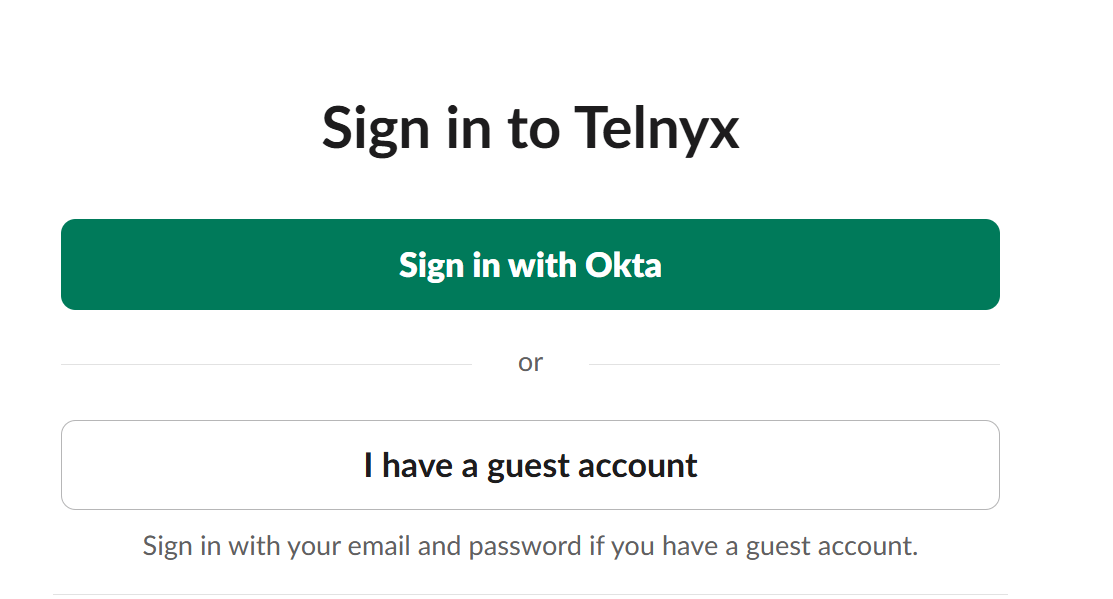This screenshot has width=1113, height=599.
Task: Click the bottom horizontal separator line
Action: [x=530, y=592]
